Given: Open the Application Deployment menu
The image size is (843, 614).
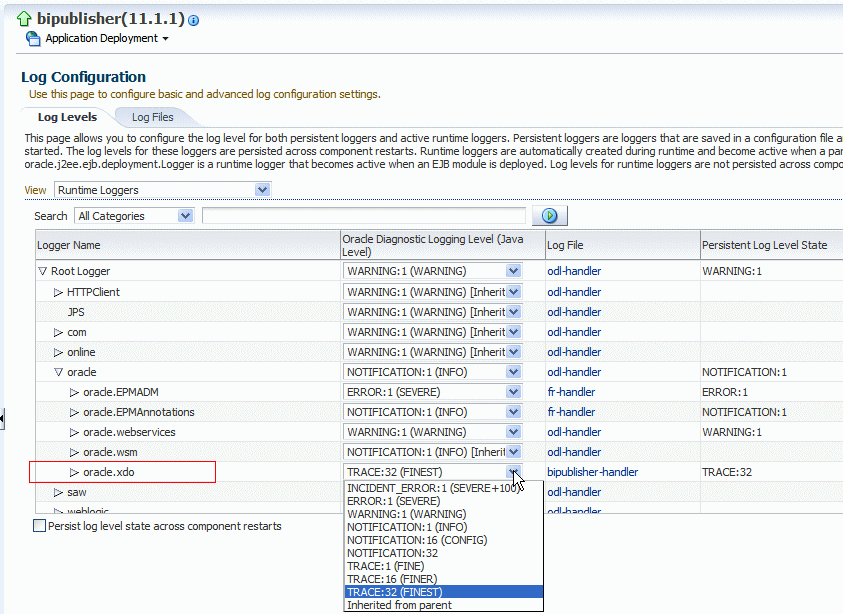Looking at the screenshot, I should click(x=107, y=38).
